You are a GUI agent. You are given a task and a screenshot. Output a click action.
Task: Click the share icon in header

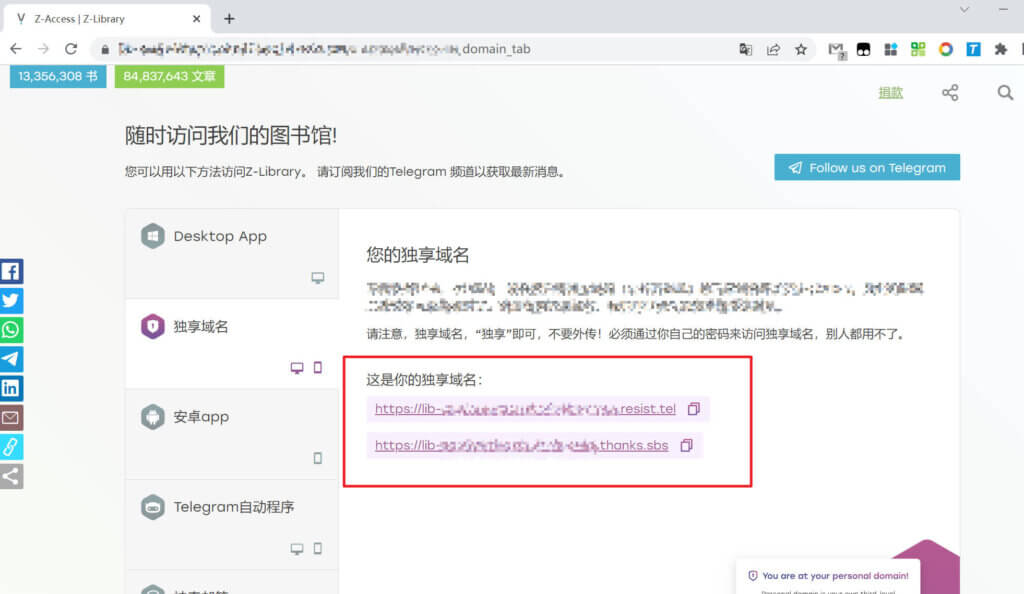click(950, 93)
